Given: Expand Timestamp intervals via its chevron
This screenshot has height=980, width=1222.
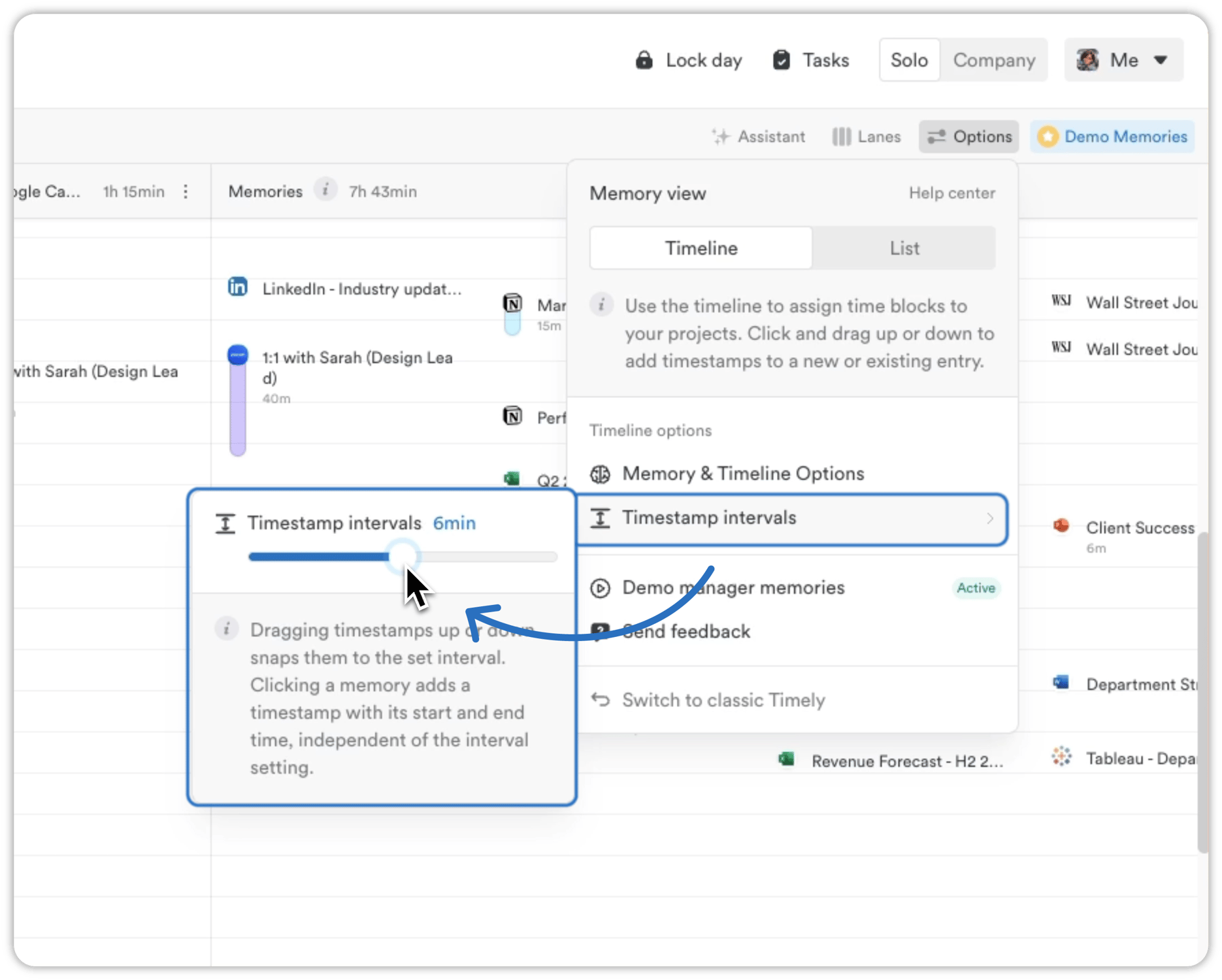Looking at the screenshot, I should pyautogui.click(x=990, y=518).
